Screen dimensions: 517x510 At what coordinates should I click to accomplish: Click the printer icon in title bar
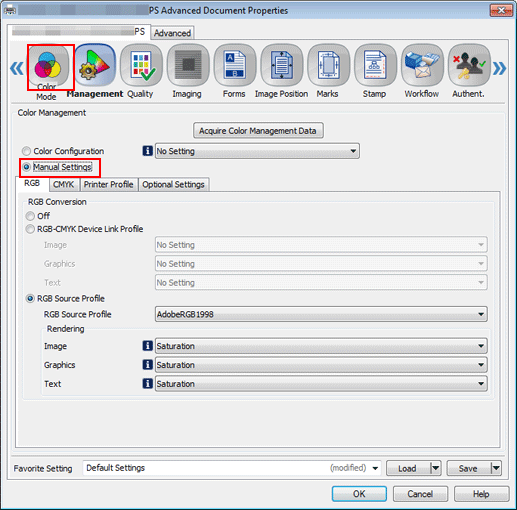[10, 10]
